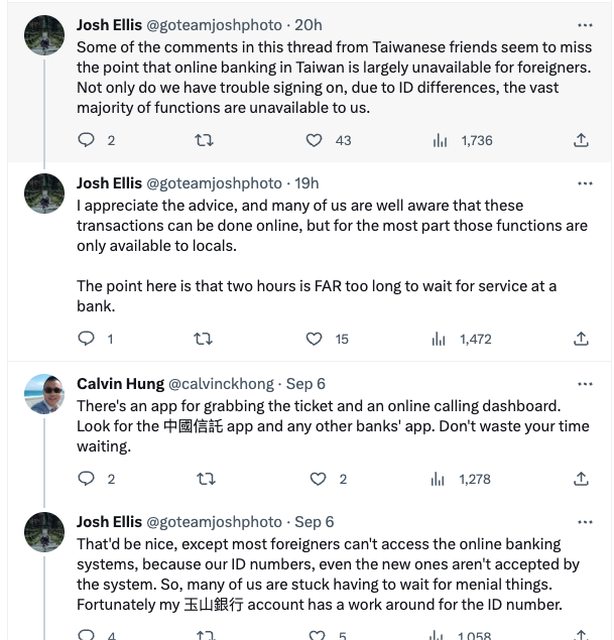Open more options on the 19h tweet

[x=585, y=183]
